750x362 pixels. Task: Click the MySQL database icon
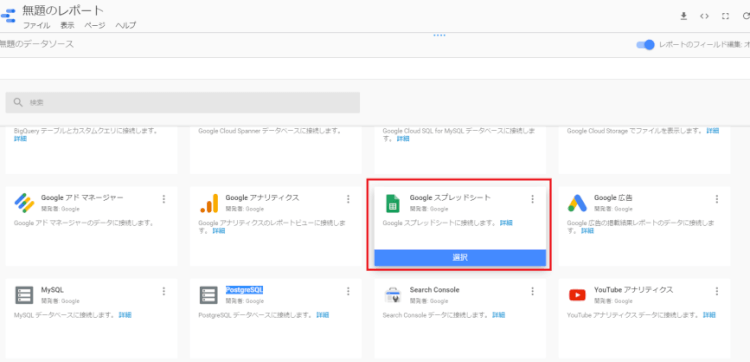click(x=24, y=295)
